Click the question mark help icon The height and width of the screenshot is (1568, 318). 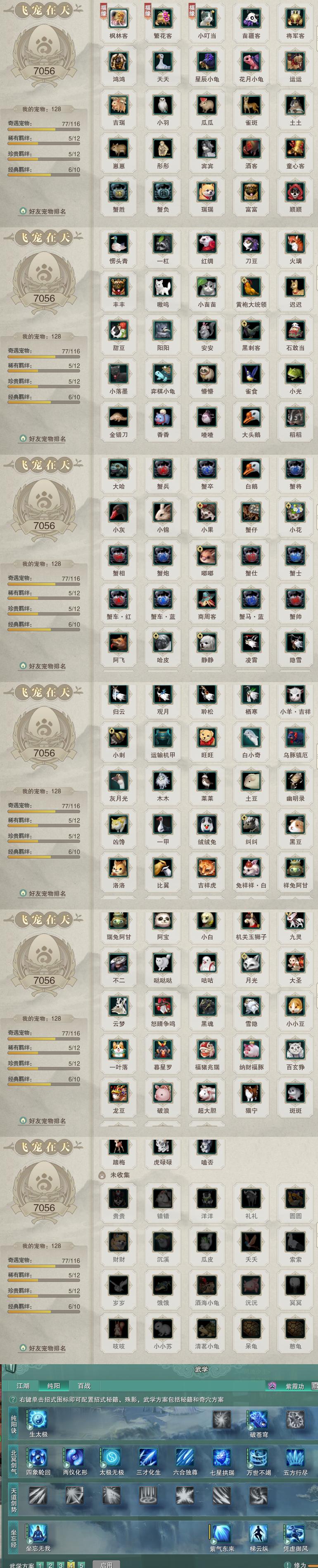(x=13, y=1399)
